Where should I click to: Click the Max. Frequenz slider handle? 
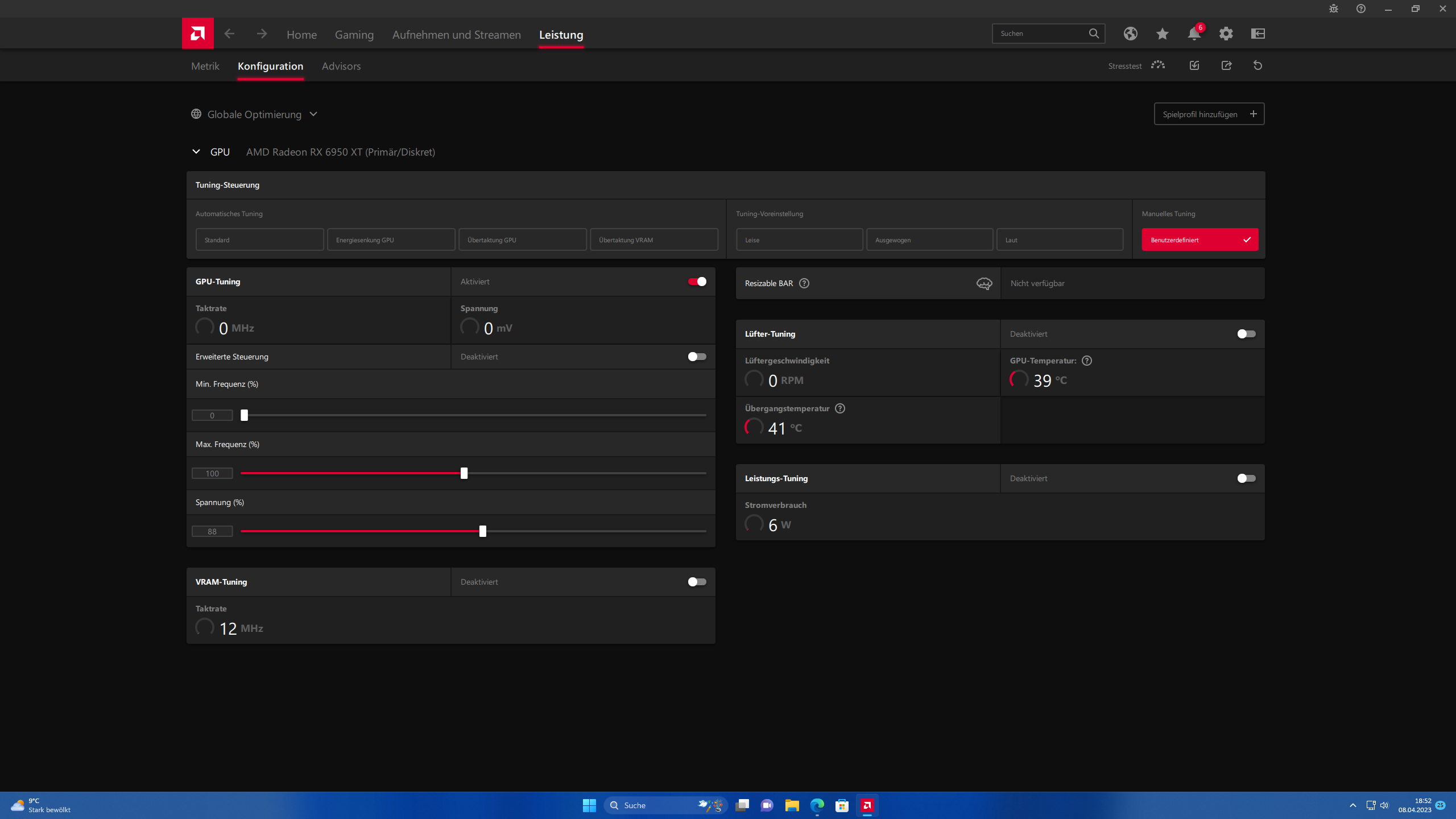(x=464, y=473)
